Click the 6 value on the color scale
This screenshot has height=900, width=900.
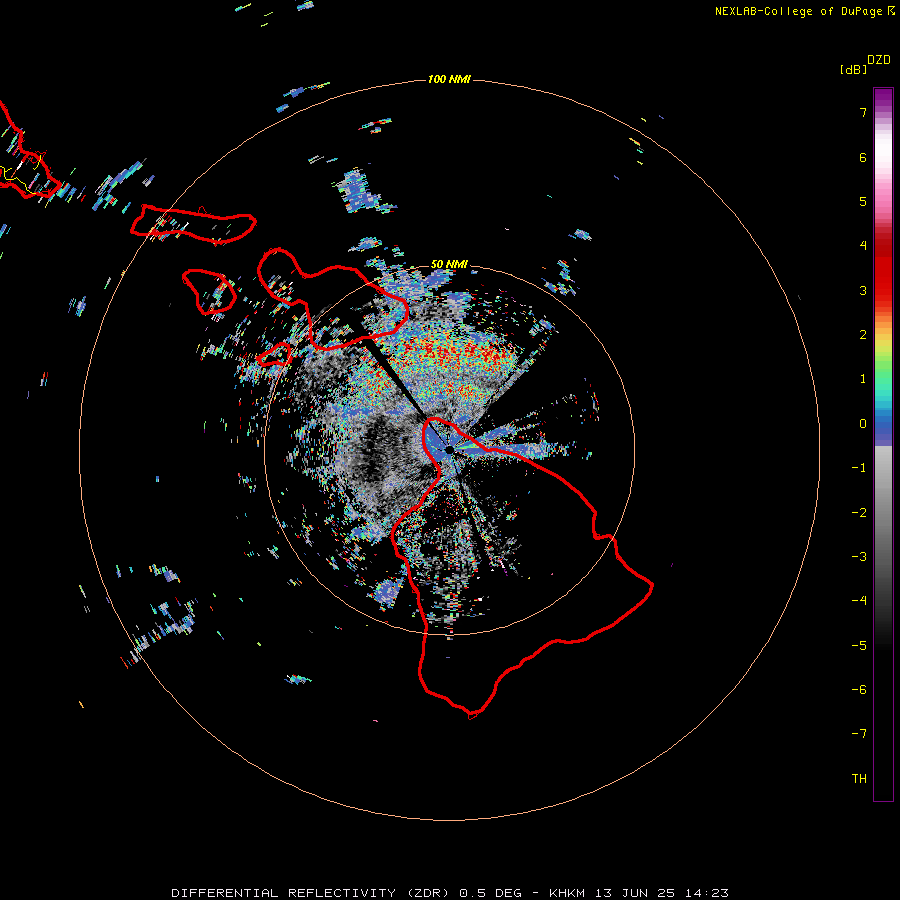tap(863, 157)
